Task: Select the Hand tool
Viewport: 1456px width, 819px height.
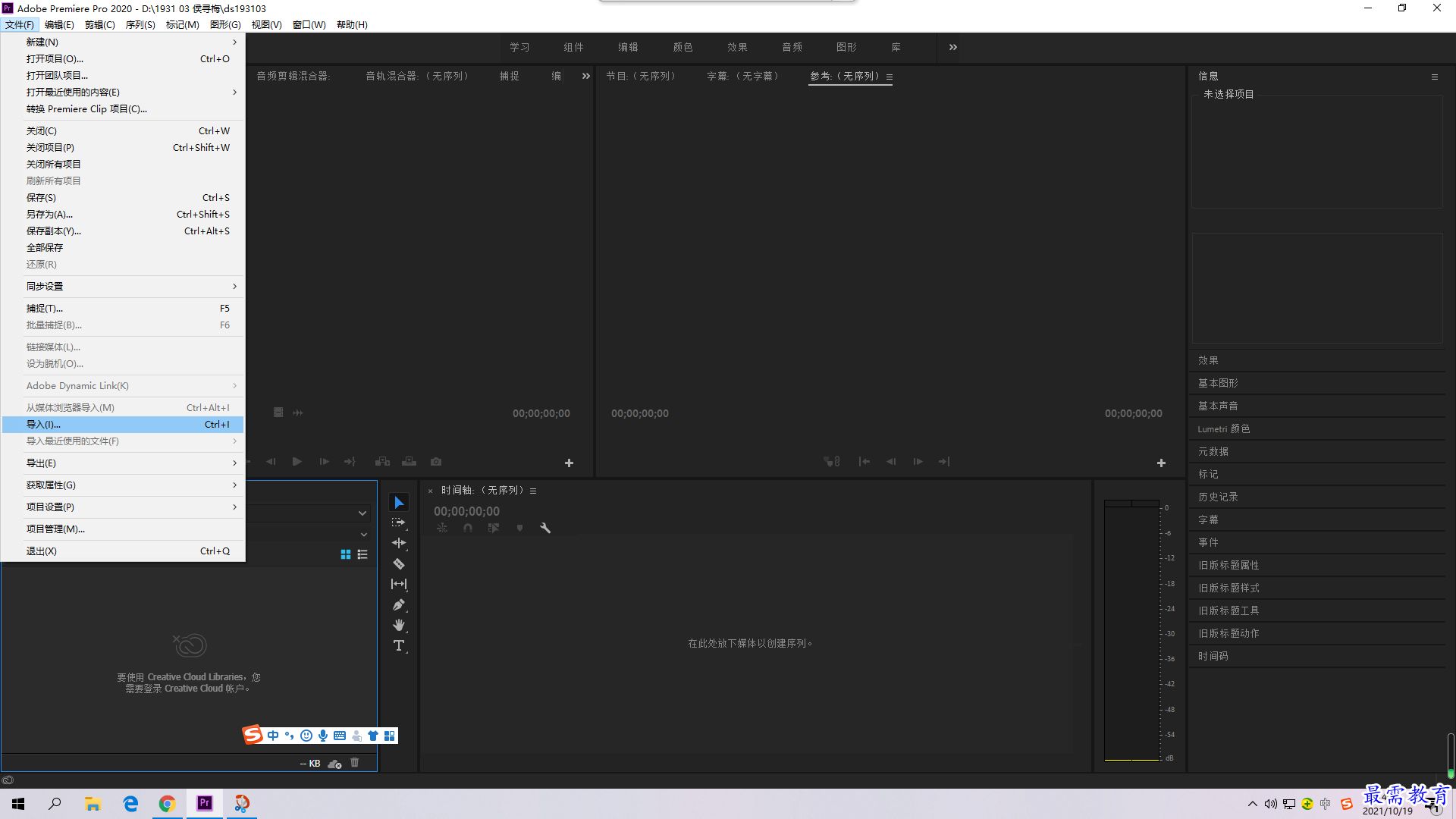Action: coord(399,625)
